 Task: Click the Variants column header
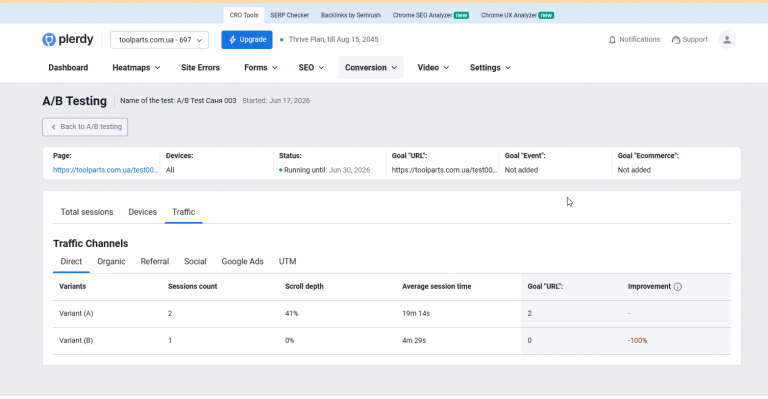tap(72, 286)
